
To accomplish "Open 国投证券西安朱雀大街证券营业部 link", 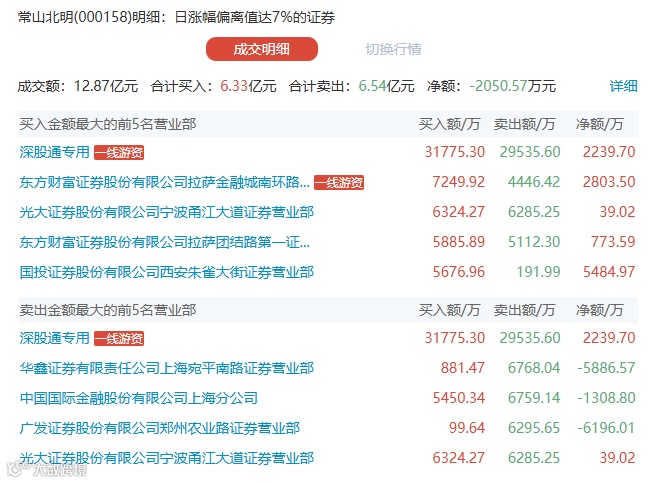I will 167,272.
